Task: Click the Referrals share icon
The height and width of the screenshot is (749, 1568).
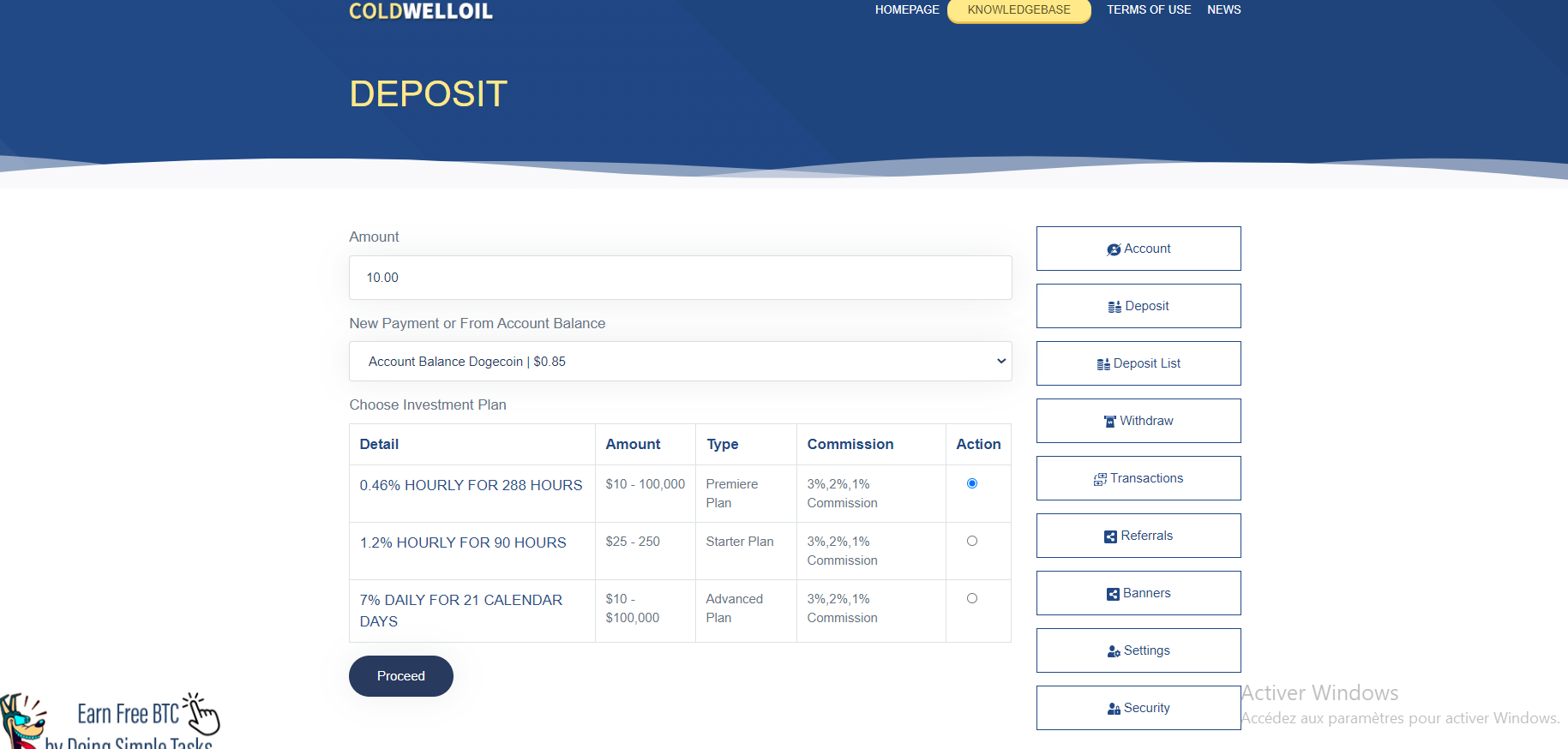Action: 1110,536
